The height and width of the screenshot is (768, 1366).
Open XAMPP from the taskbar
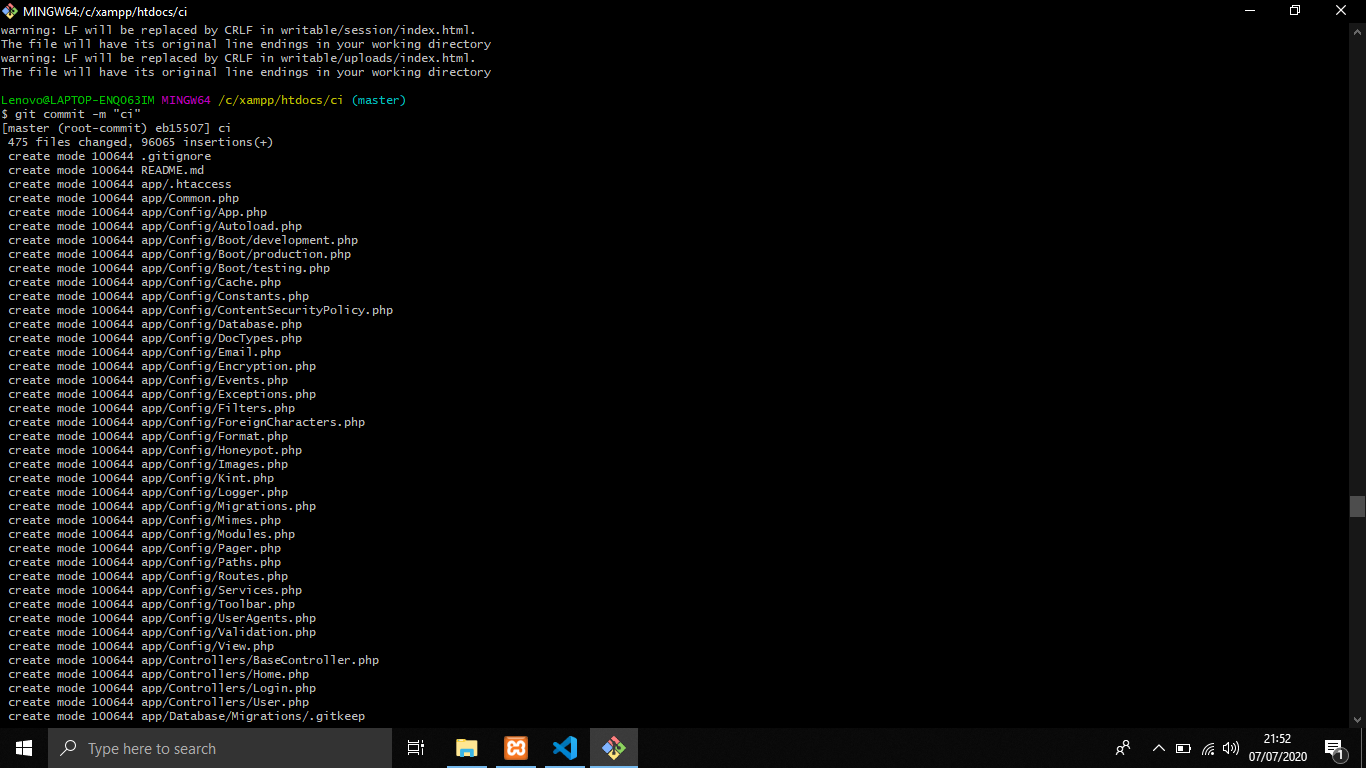pyautogui.click(x=516, y=748)
